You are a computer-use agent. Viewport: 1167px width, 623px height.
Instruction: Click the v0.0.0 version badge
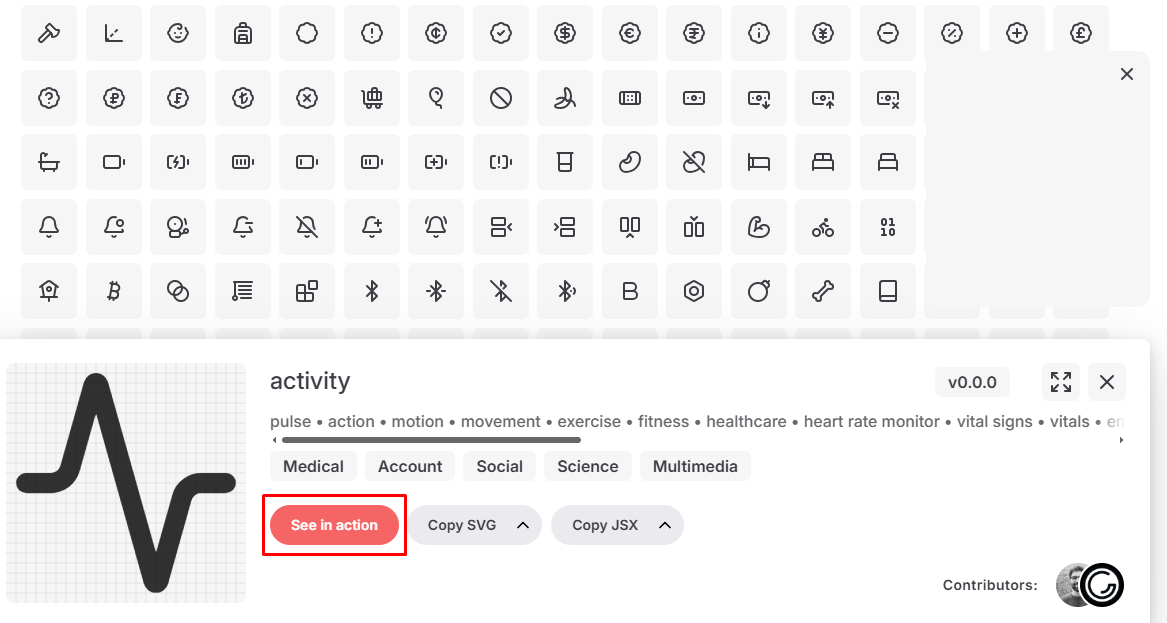tap(972, 382)
